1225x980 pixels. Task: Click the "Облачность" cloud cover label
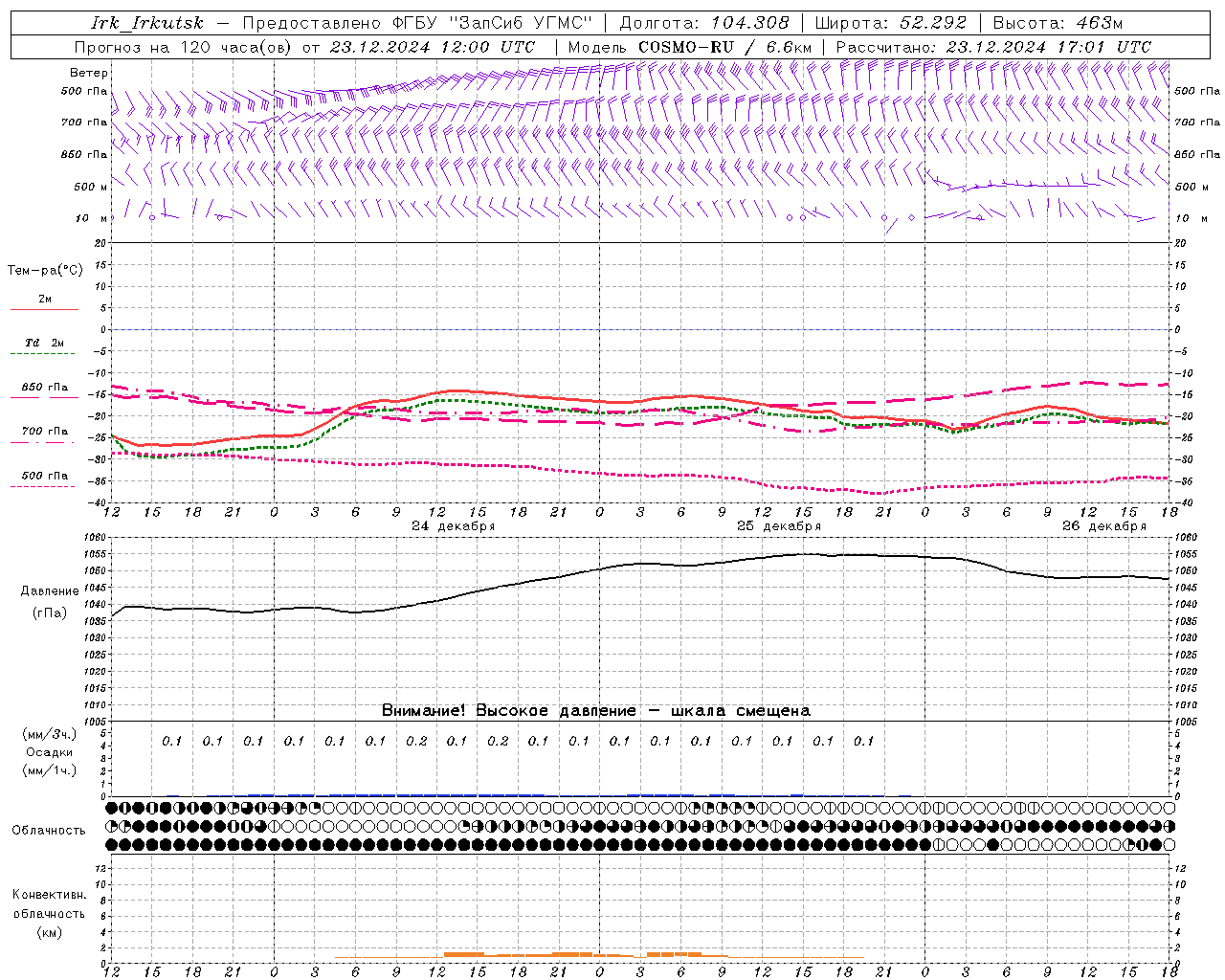click(x=49, y=831)
